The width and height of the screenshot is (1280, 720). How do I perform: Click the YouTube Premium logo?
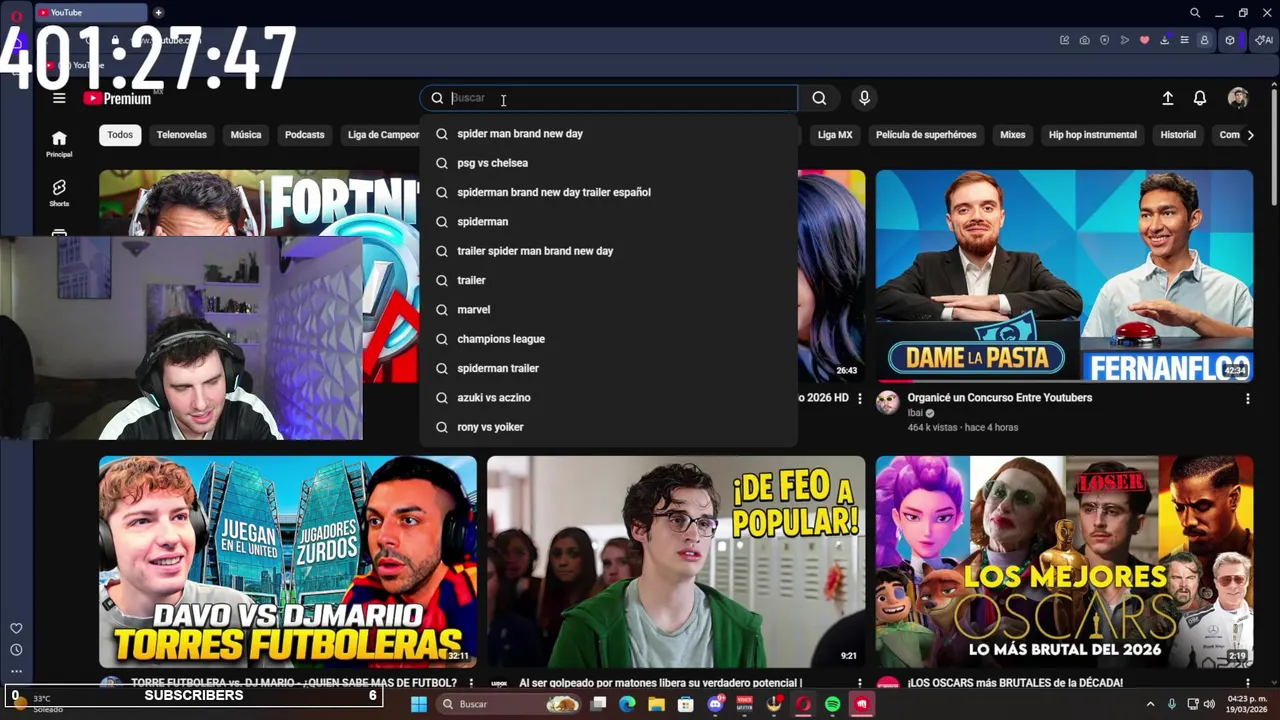(x=117, y=98)
